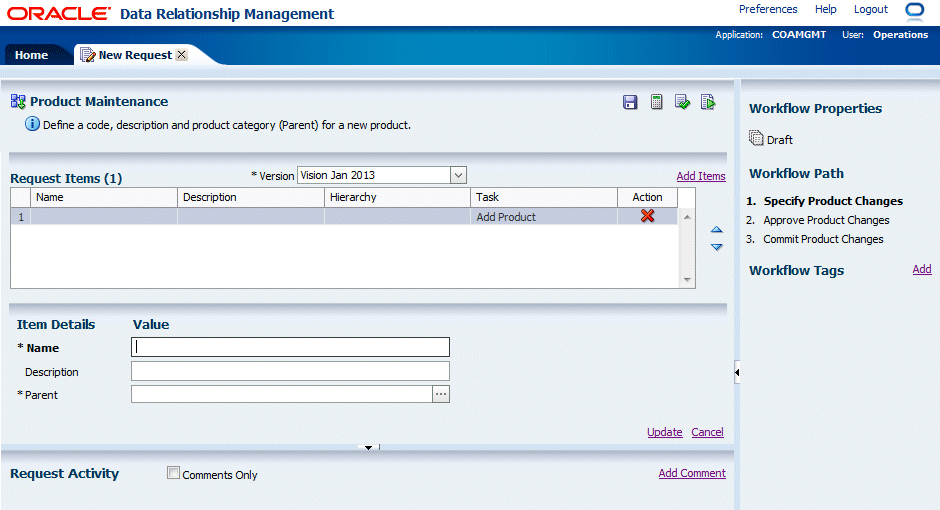Open the Parent browse ellipsis button
The width and height of the screenshot is (940, 510).
[441, 395]
